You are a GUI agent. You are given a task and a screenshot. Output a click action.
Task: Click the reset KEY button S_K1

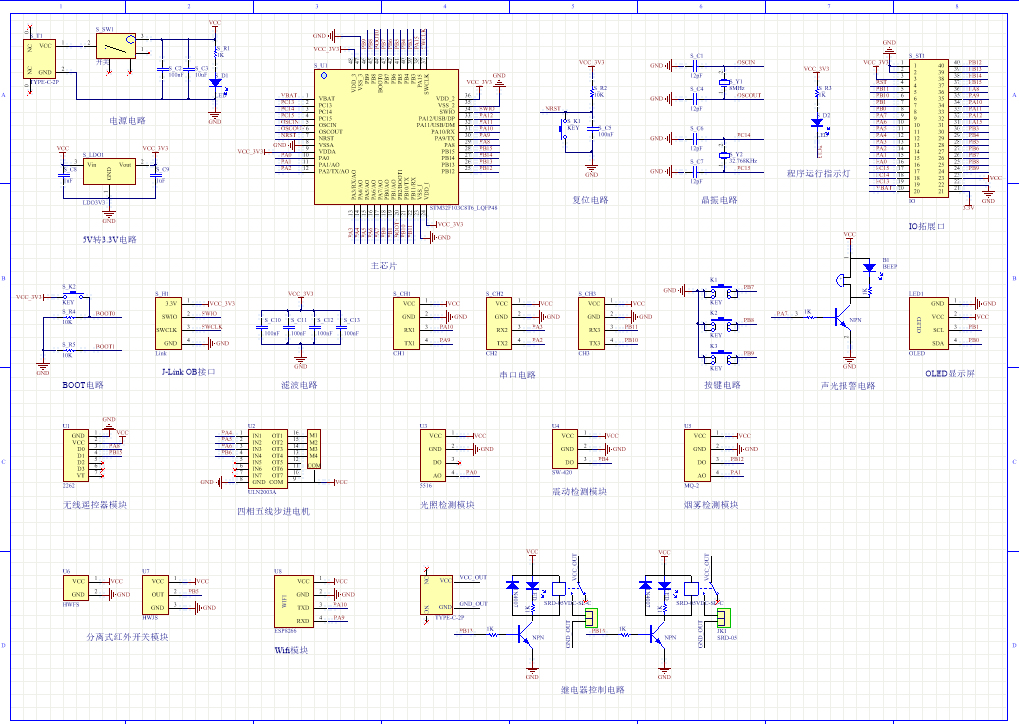(564, 130)
